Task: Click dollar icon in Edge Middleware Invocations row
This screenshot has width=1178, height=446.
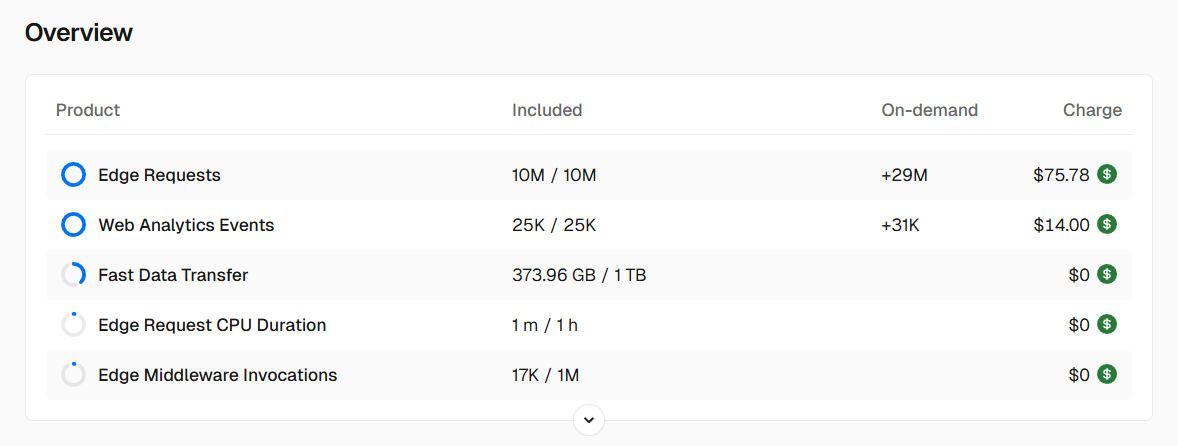Action: [x=1107, y=374]
